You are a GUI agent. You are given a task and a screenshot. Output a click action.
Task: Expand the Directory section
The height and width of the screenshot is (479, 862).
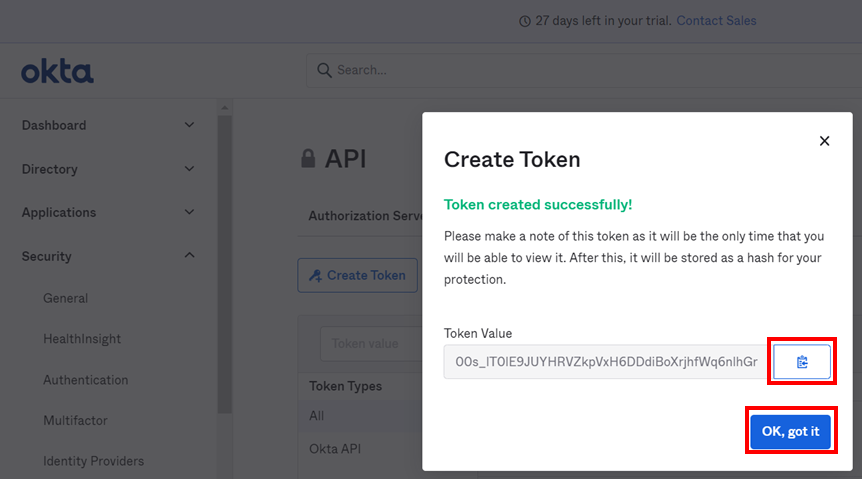[x=189, y=169]
